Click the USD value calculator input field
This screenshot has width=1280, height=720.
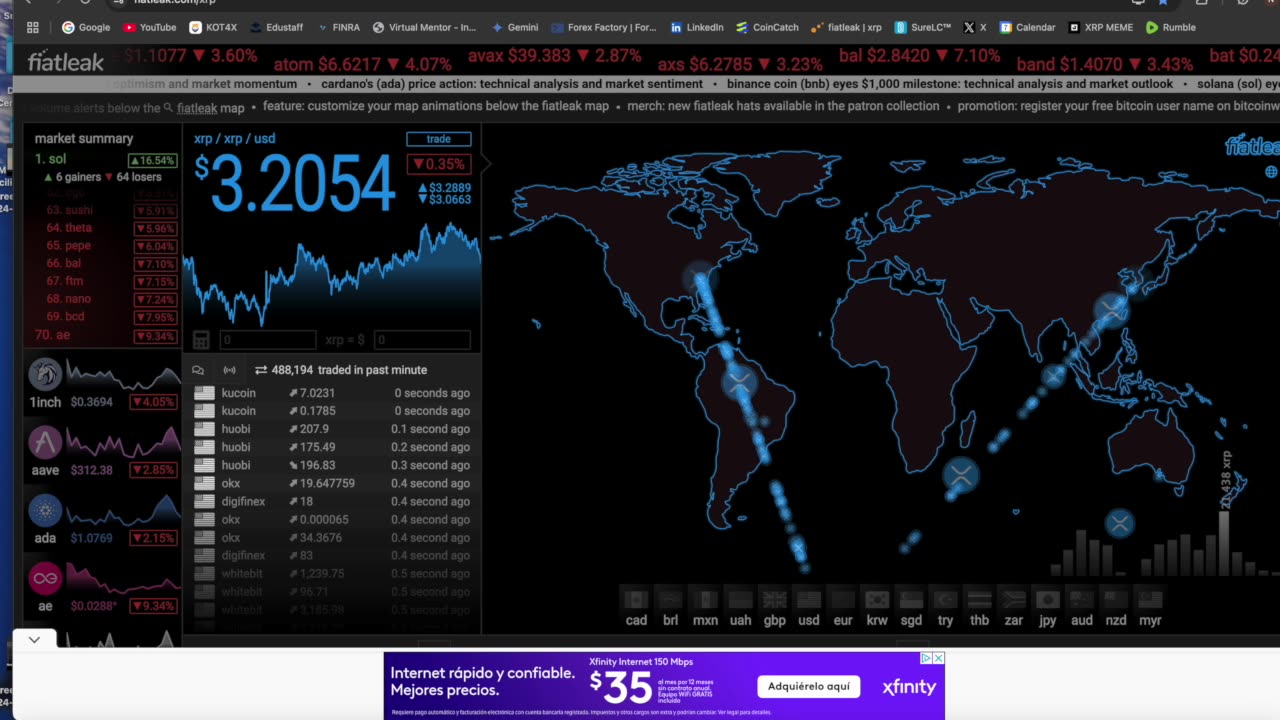pos(422,340)
